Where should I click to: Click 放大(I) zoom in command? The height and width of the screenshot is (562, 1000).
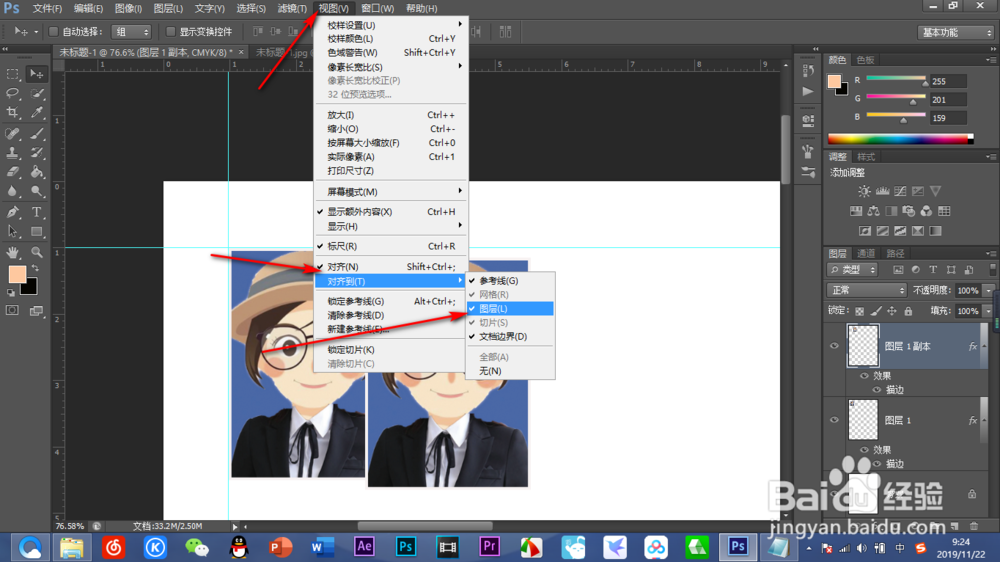point(391,115)
